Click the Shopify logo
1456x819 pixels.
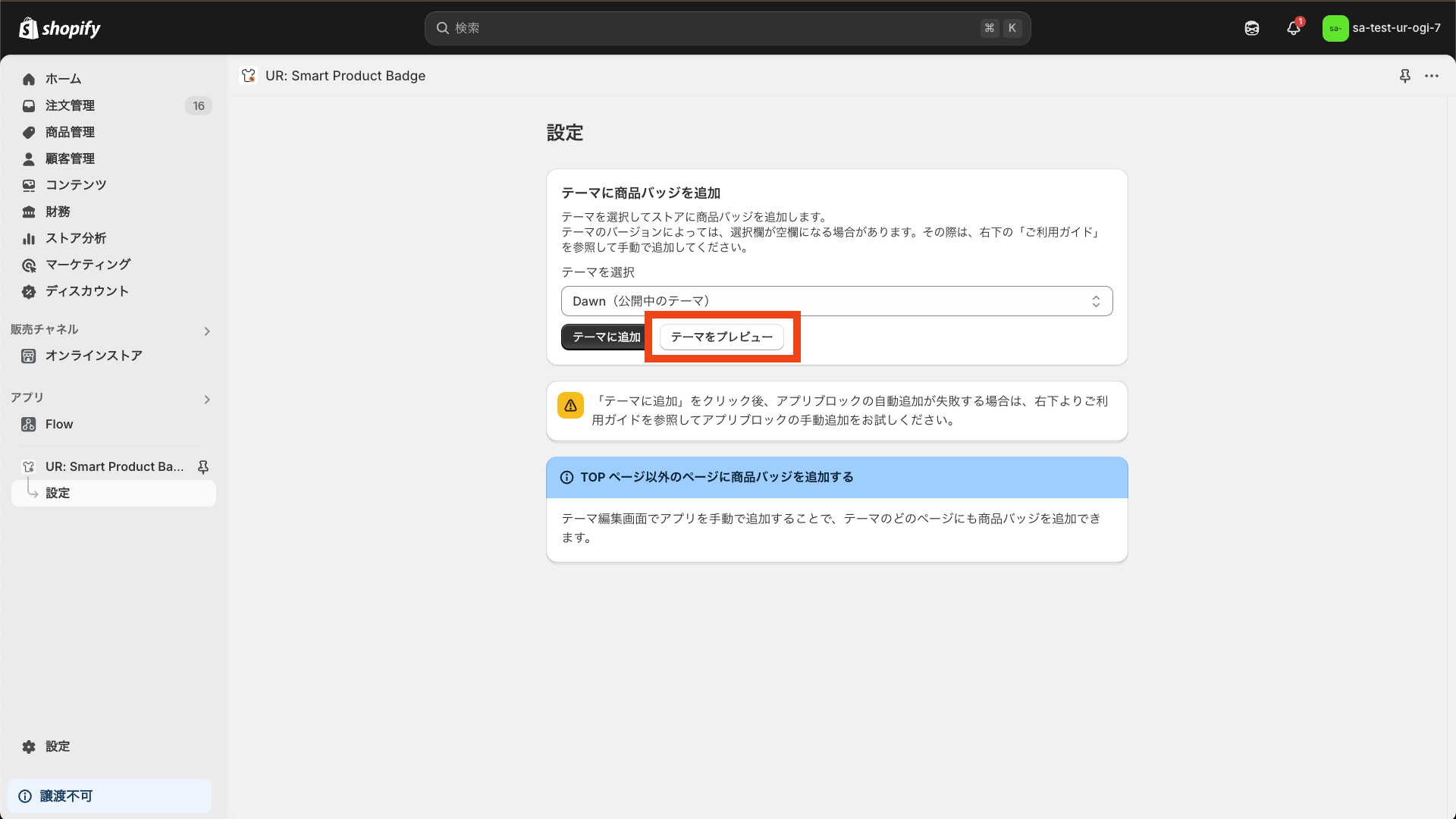click(x=59, y=28)
